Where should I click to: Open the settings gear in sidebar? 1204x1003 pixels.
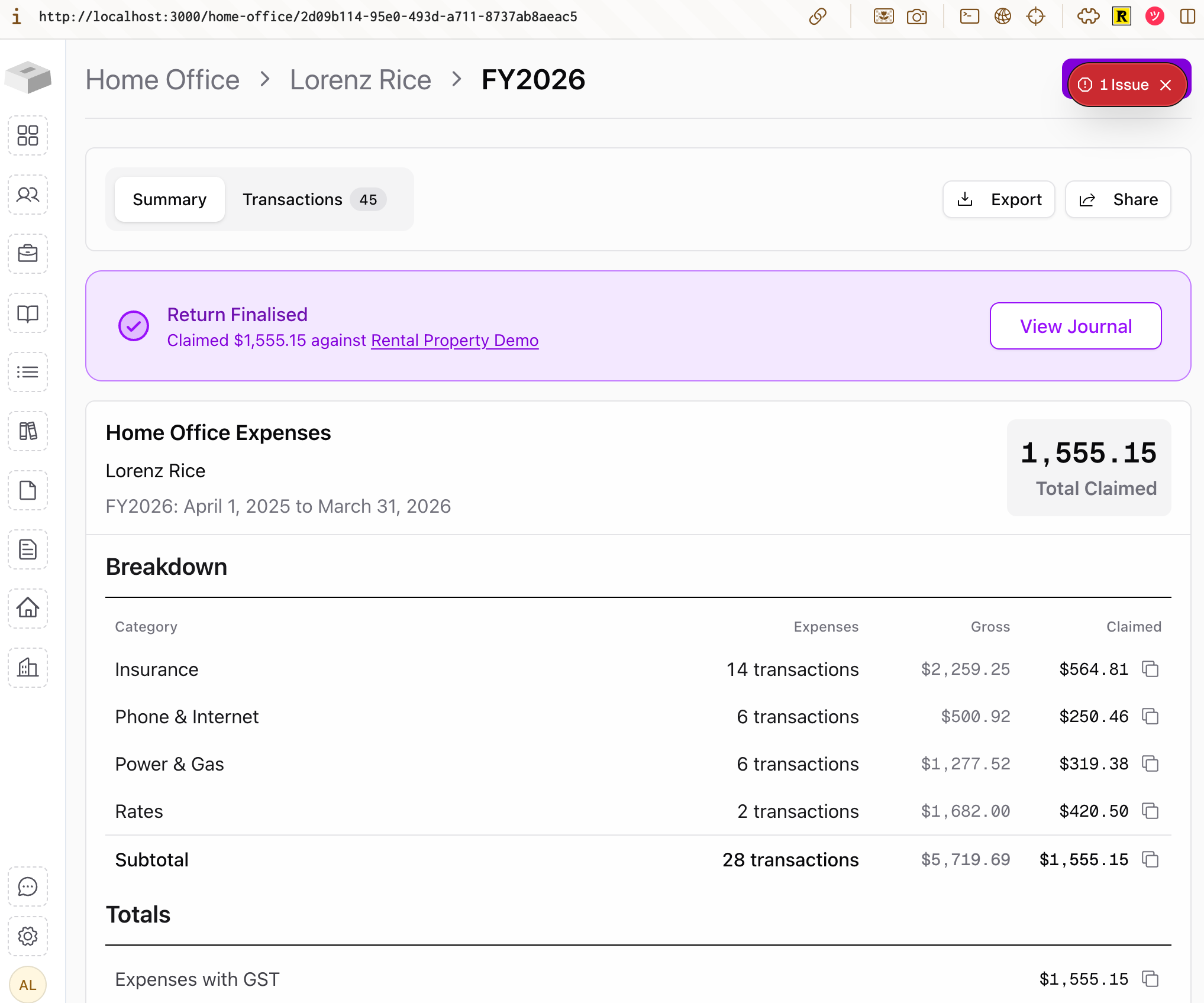(28, 936)
